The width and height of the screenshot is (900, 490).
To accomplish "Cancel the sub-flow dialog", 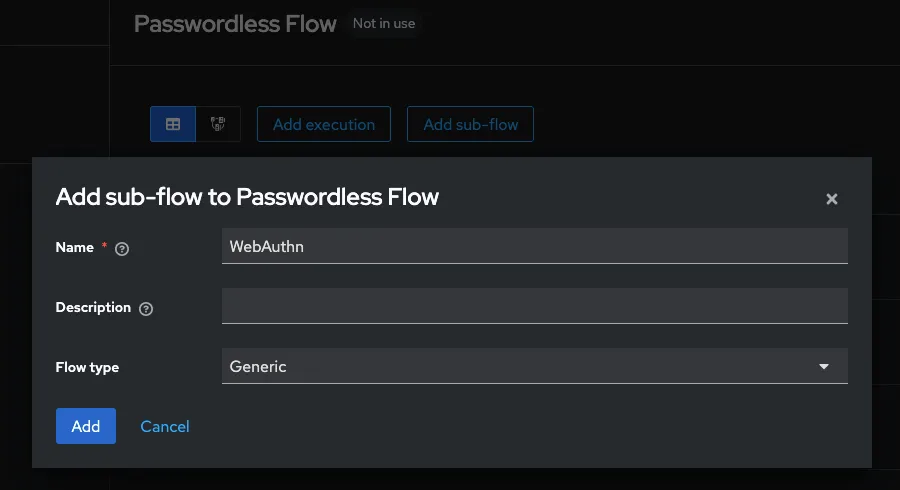I will click(165, 426).
